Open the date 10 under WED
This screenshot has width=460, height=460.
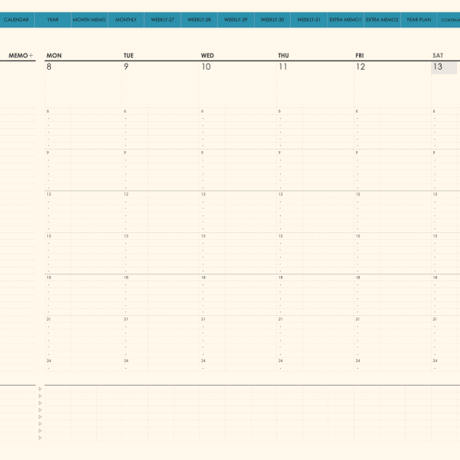(x=206, y=67)
